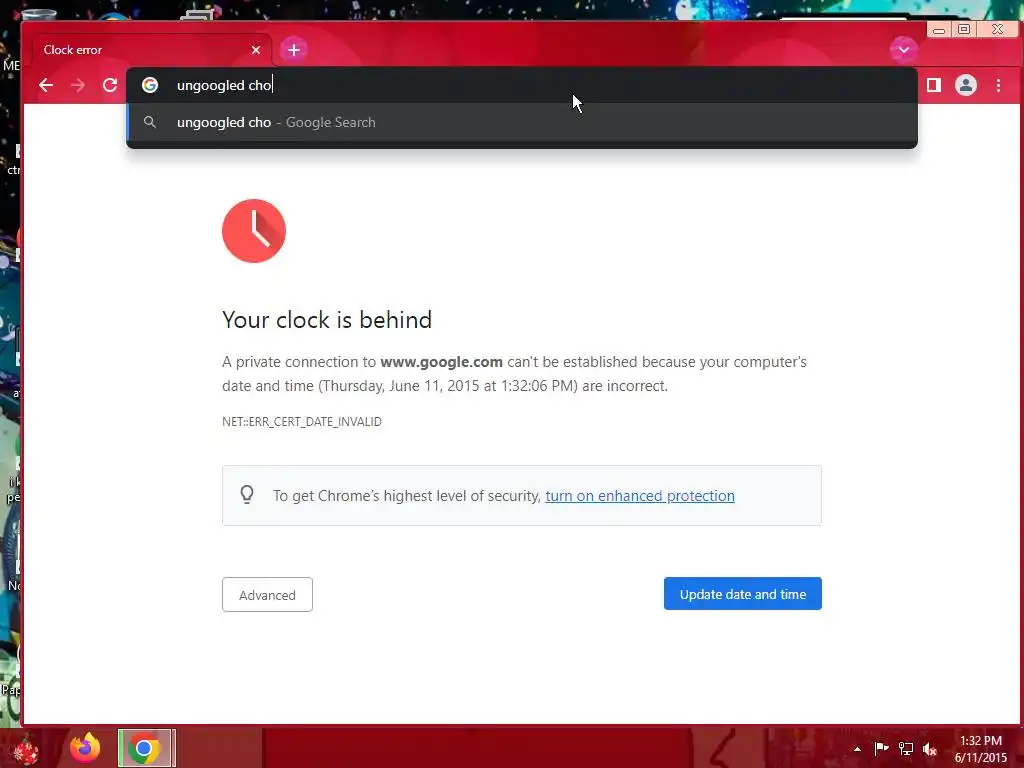Click the NET::ERR_CERT_DATE_INVALID error code
Screen dimensions: 1024x768
coord(302,421)
